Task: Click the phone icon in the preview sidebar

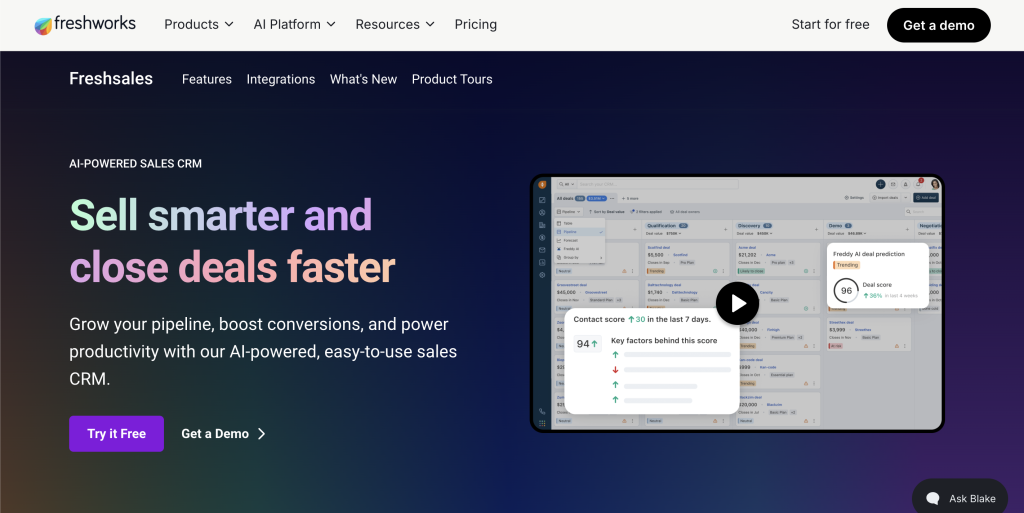Action: click(542, 412)
